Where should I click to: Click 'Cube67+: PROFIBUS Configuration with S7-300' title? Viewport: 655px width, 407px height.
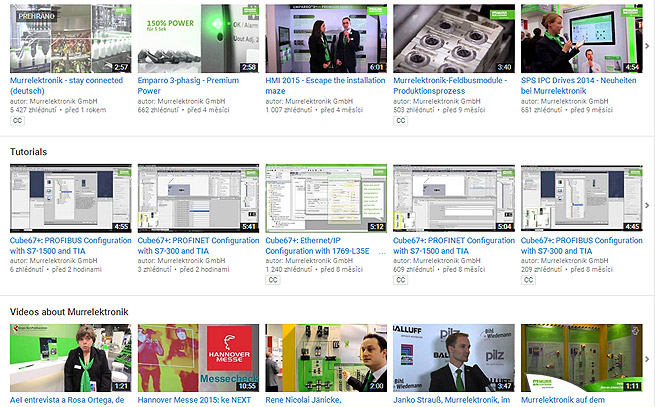click(x=582, y=246)
